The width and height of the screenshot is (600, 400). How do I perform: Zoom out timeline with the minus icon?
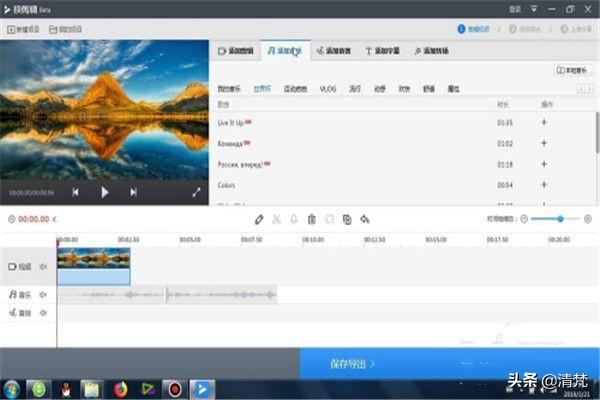[524, 219]
